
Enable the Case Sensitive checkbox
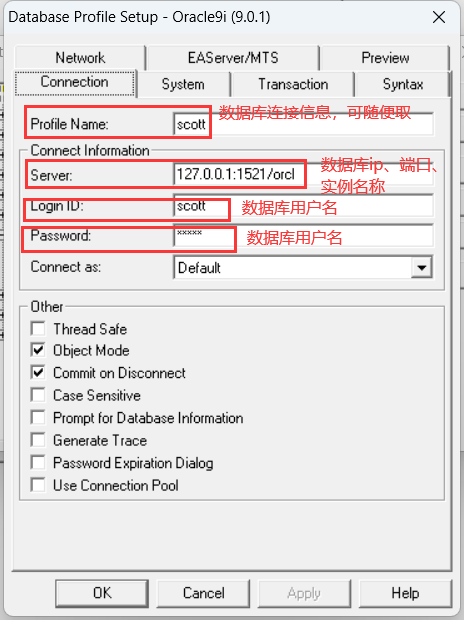pos(38,395)
